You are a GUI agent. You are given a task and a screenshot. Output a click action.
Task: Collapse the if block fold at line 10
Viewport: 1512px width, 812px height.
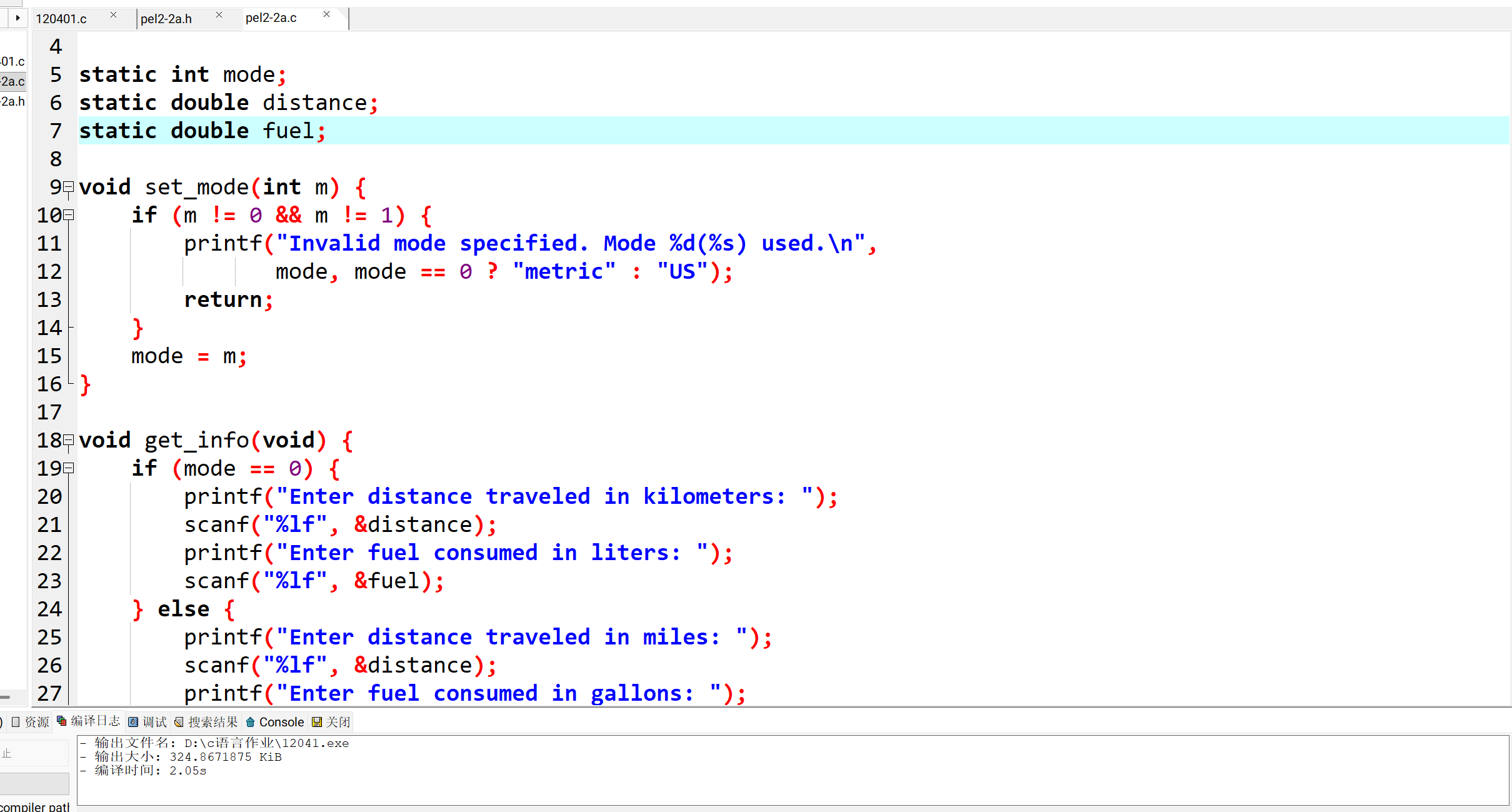point(69,215)
